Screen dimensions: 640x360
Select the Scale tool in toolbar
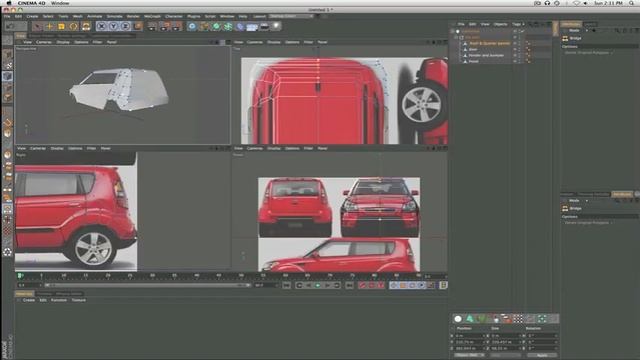click(x=61, y=27)
